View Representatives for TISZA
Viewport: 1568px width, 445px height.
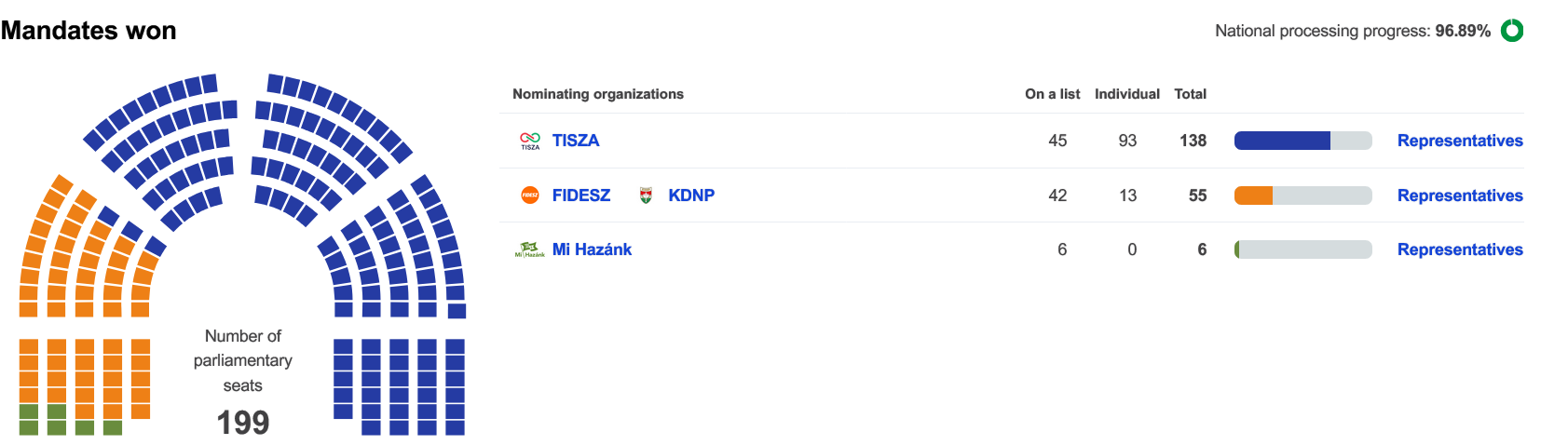click(1460, 141)
